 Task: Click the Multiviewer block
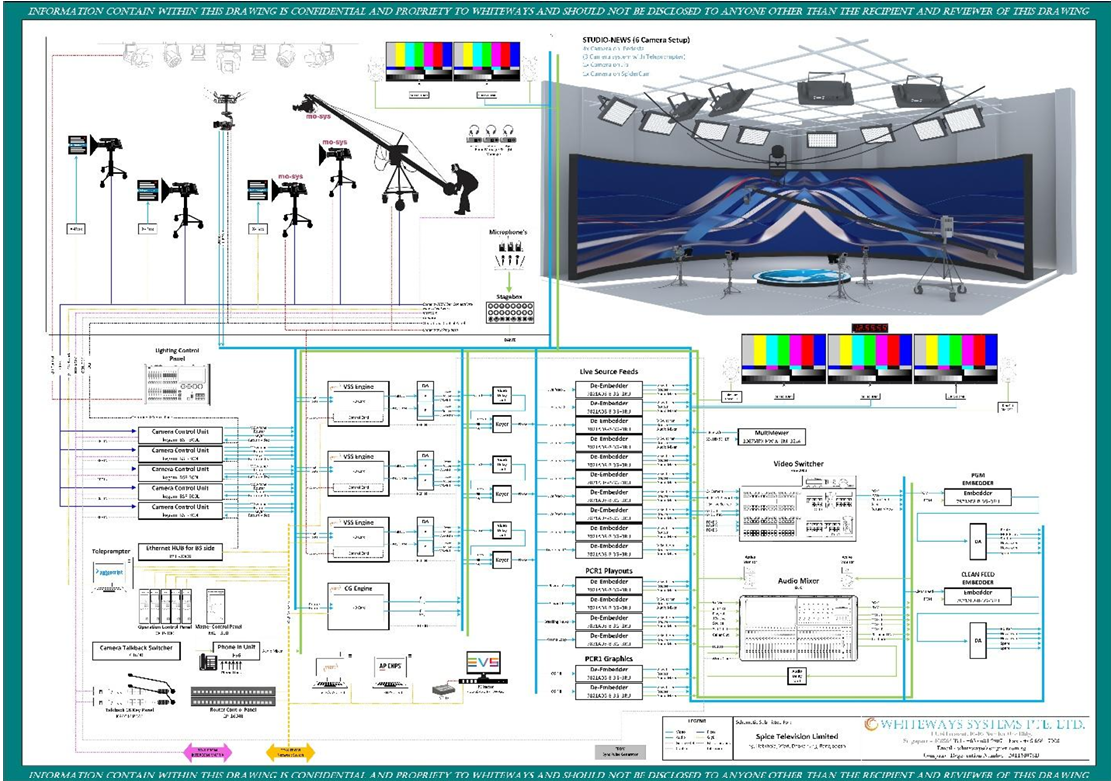[x=771, y=437]
